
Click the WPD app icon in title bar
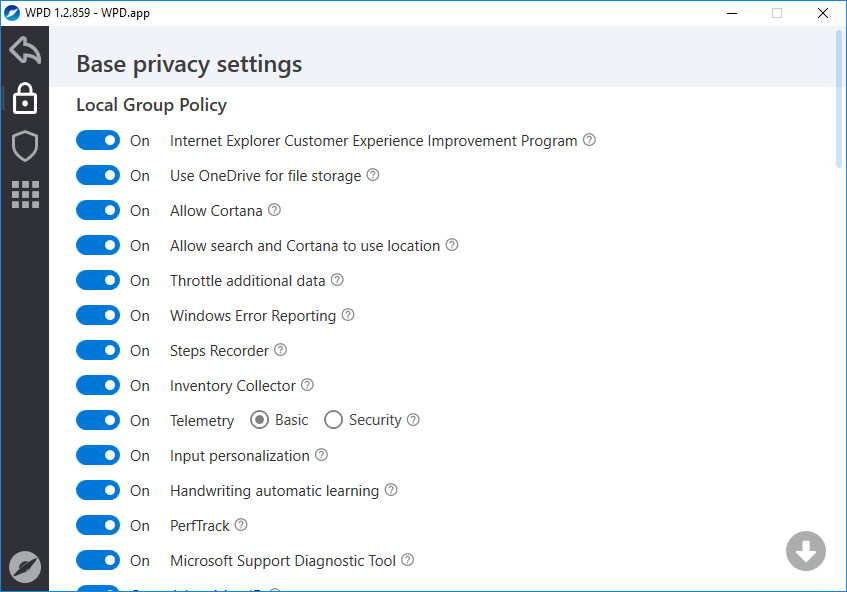[x=11, y=12]
